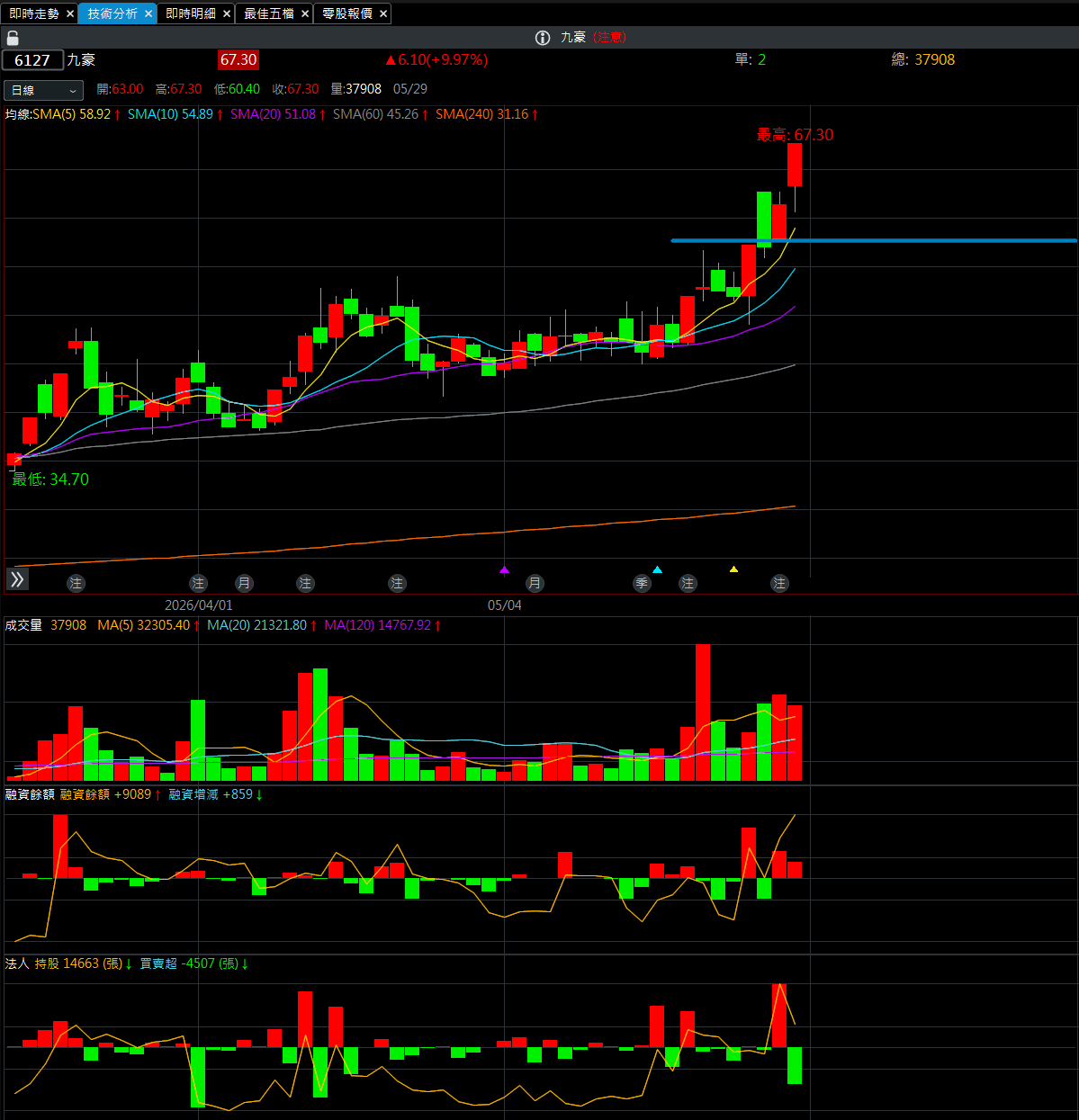Click the 開:63.00 open price
The width and height of the screenshot is (1079, 1120).
click(121, 89)
